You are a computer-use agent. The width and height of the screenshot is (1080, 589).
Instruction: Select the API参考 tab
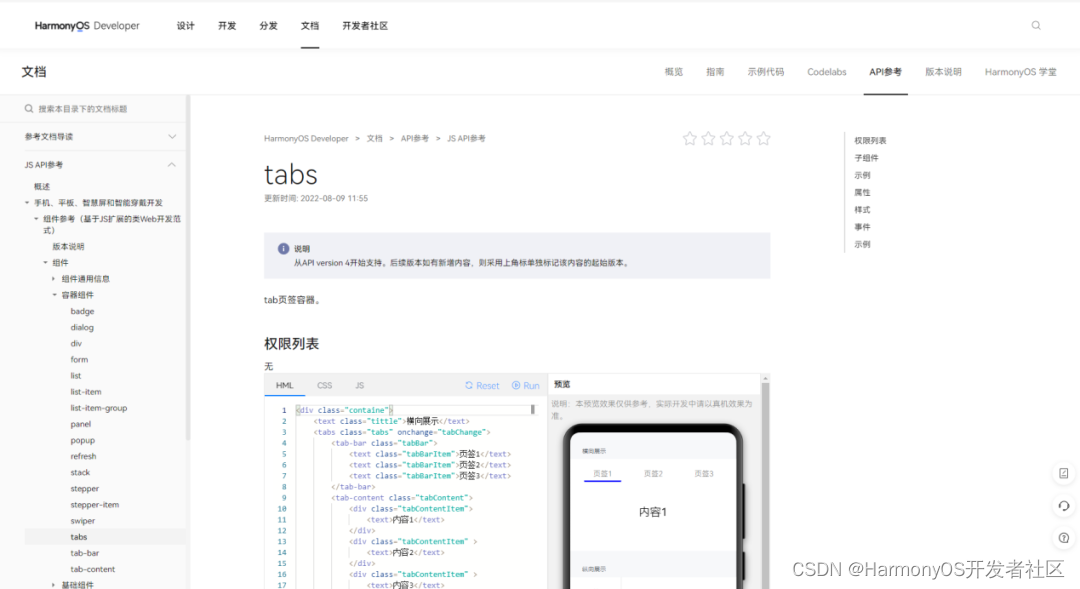(885, 72)
